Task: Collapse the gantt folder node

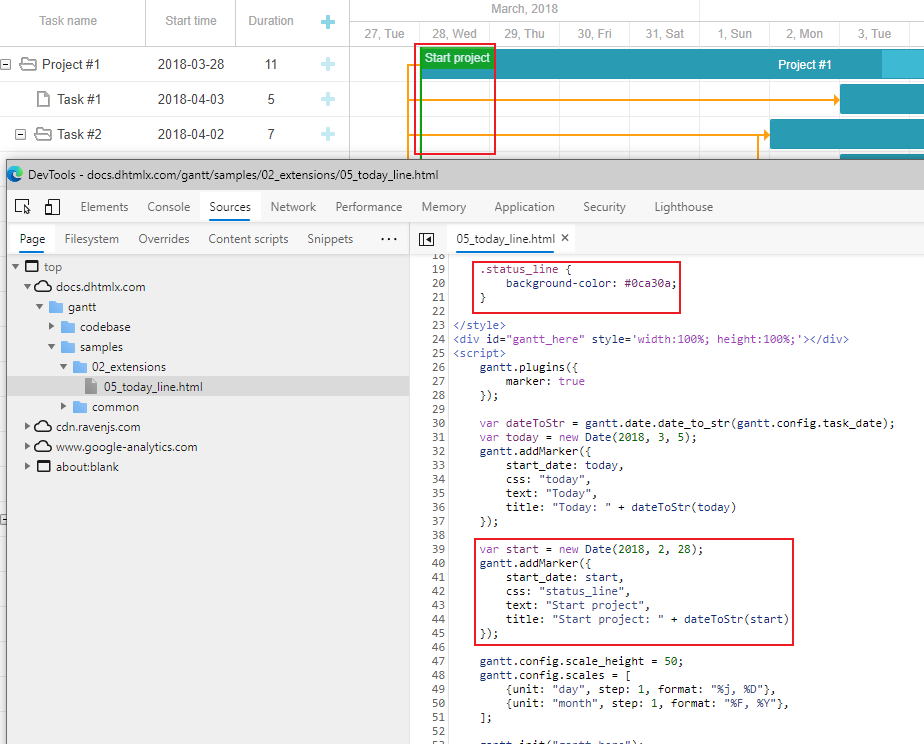Action: (x=39, y=307)
